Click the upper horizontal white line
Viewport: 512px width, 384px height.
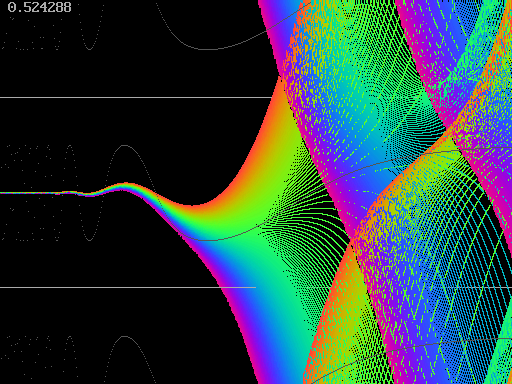click(136, 97)
